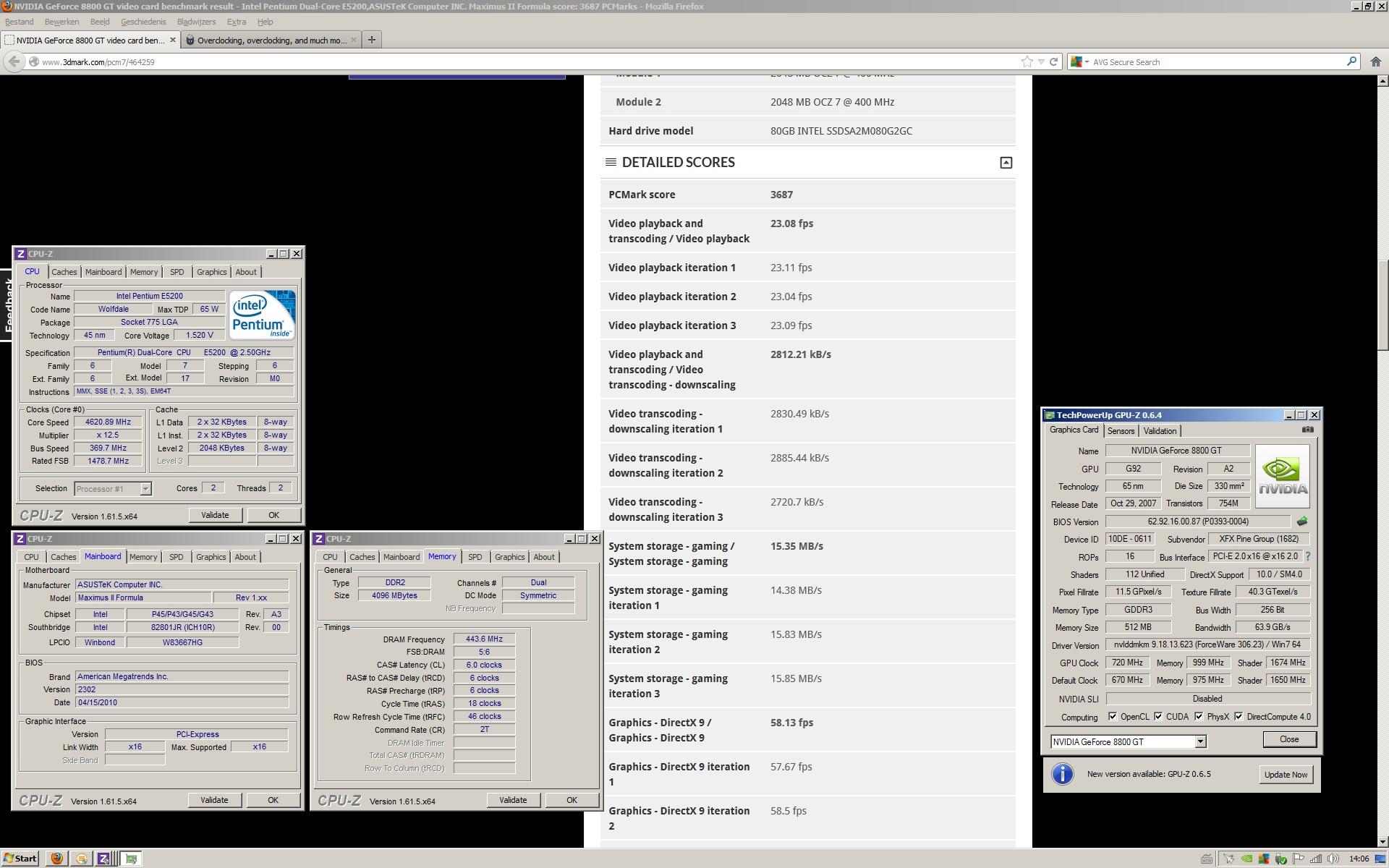Open the Bestand menu
The width and height of the screenshot is (1389, 868).
[x=20, y=22]
